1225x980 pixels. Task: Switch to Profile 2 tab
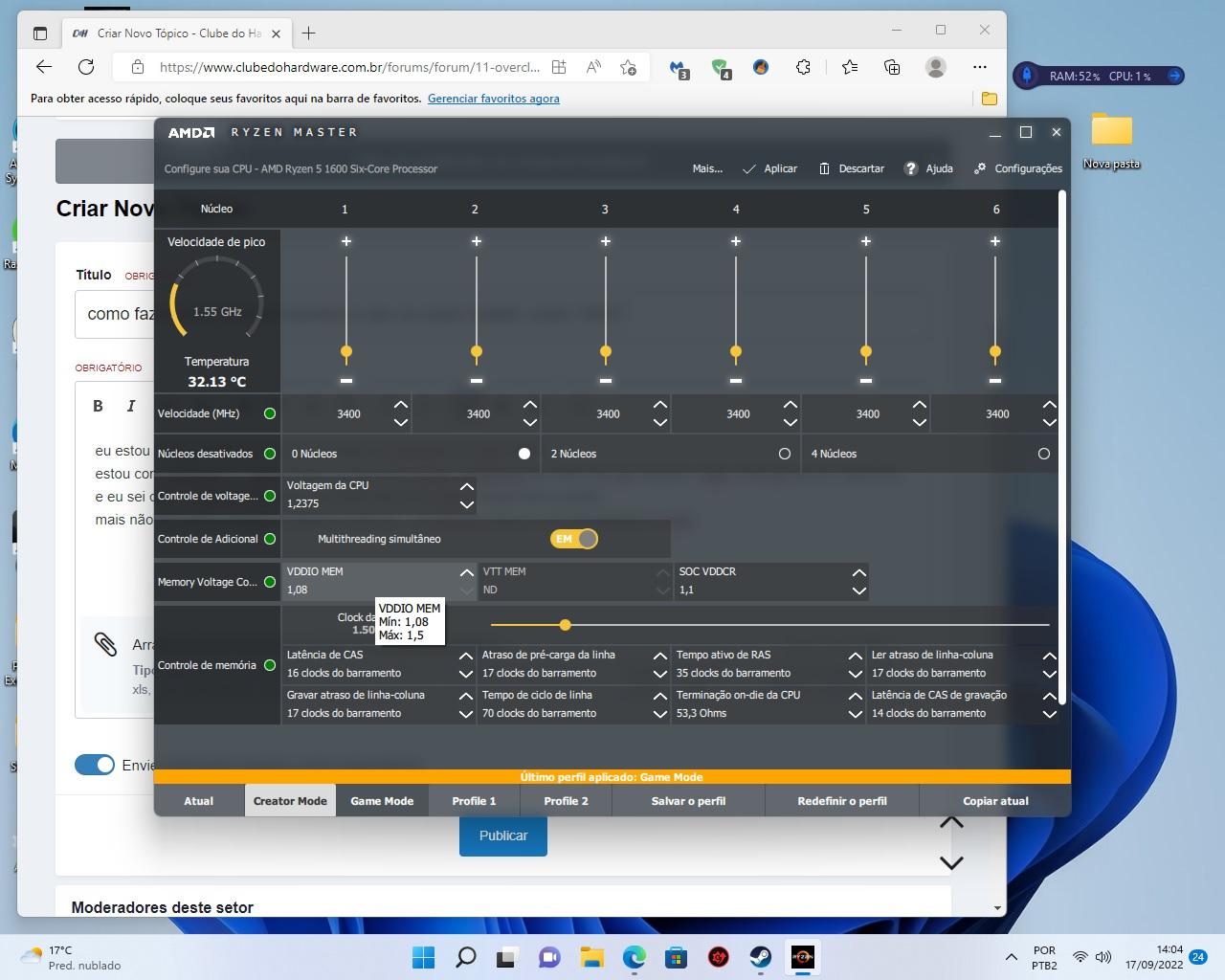(566, 801)
